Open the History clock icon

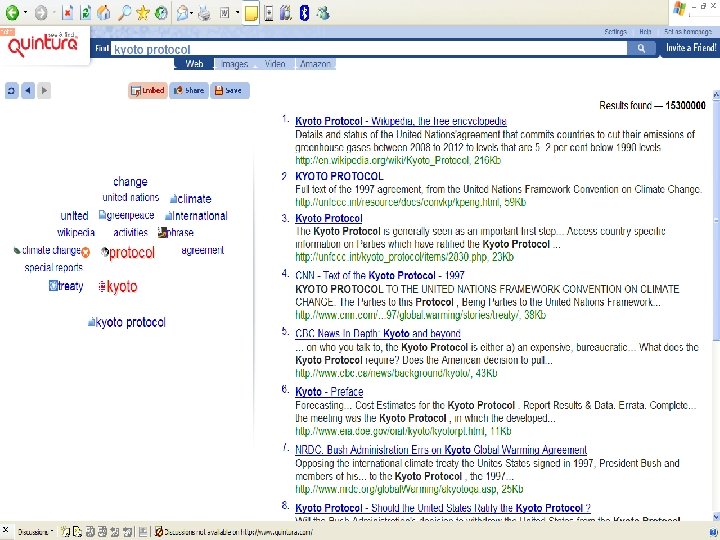(x=161, y=13)
